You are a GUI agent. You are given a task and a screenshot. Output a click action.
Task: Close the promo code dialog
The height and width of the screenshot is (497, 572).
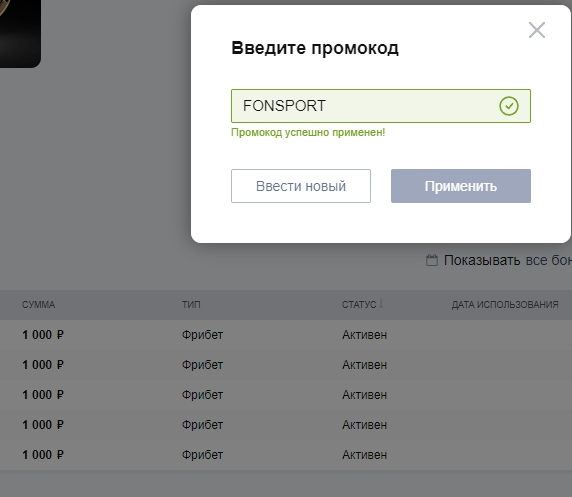[537, 30]
